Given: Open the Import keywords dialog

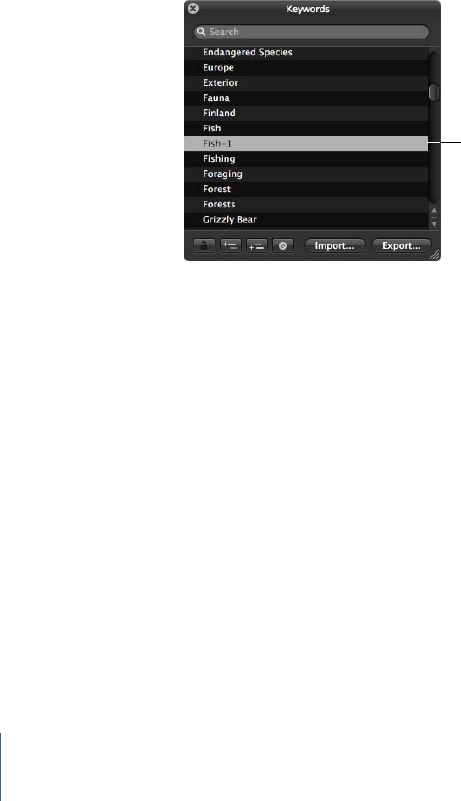Looking at the screenshot, I should point(334,246).
